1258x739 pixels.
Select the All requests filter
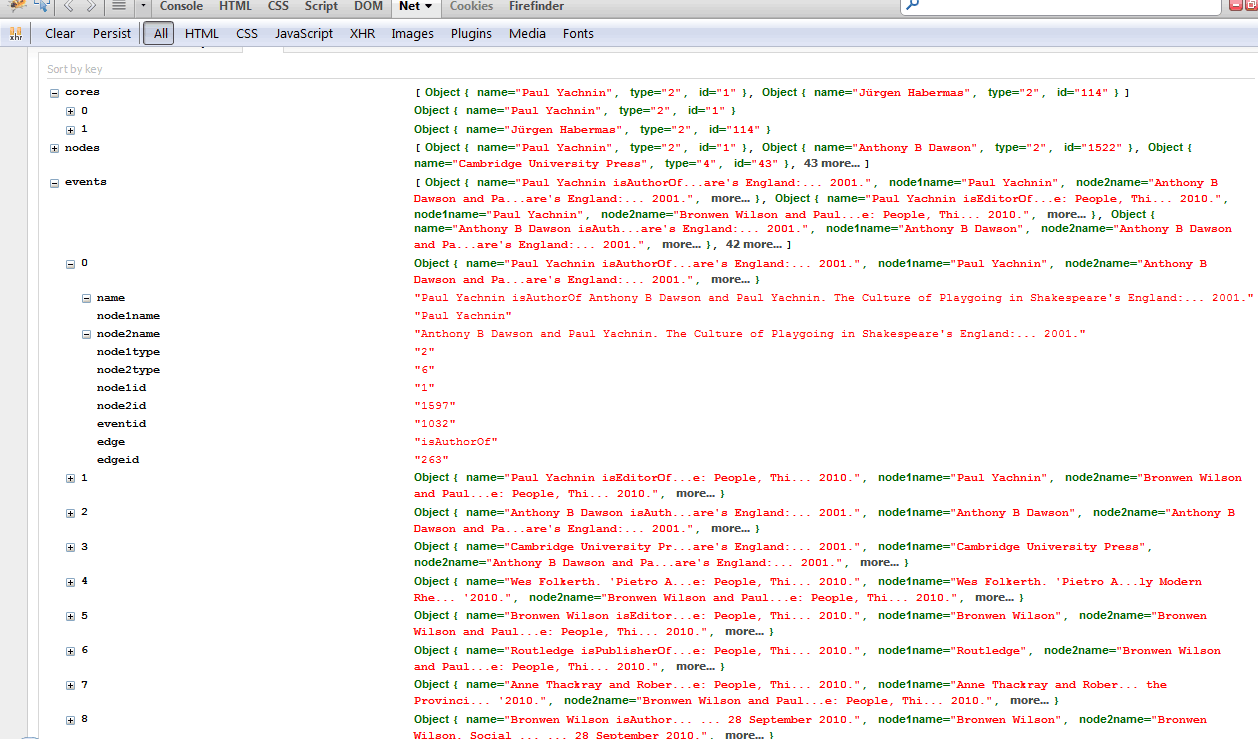[158, 33]
